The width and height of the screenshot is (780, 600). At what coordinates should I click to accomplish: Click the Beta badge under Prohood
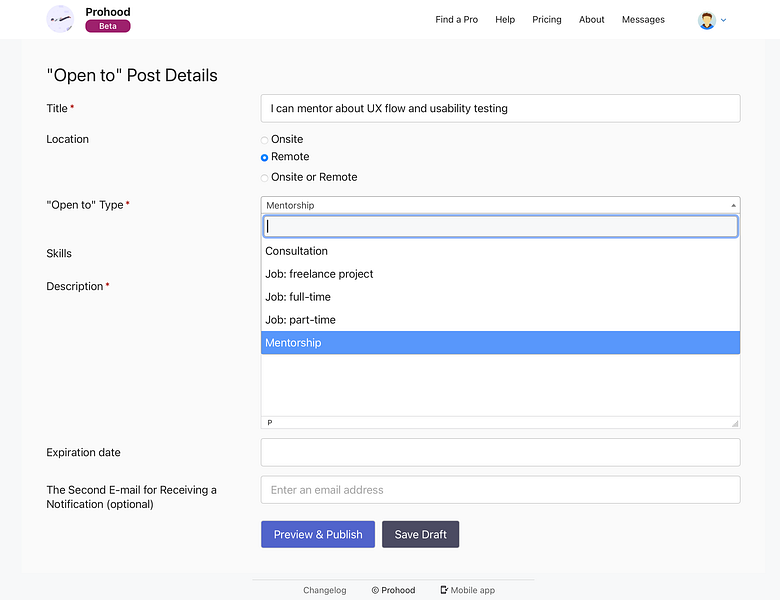pos(108,26)
